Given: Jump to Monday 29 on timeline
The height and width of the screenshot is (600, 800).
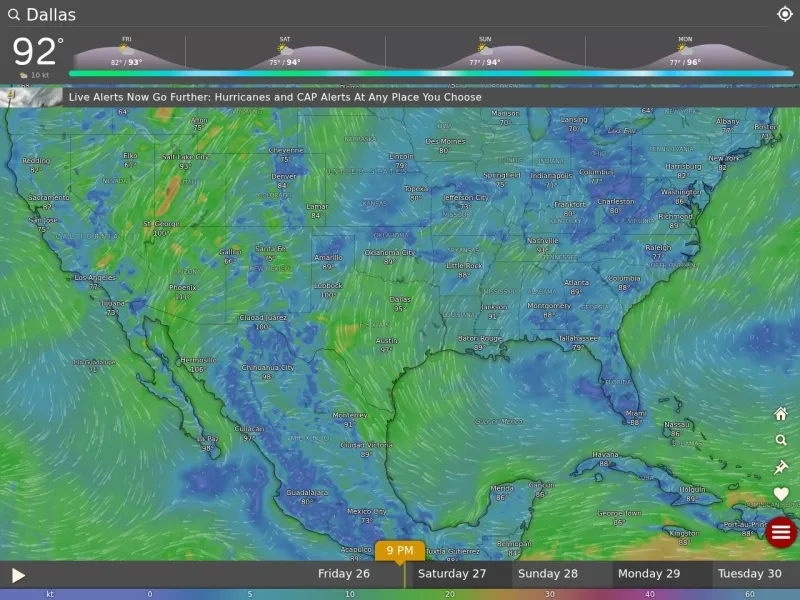Looking at the screenshot, I should 648,573.
